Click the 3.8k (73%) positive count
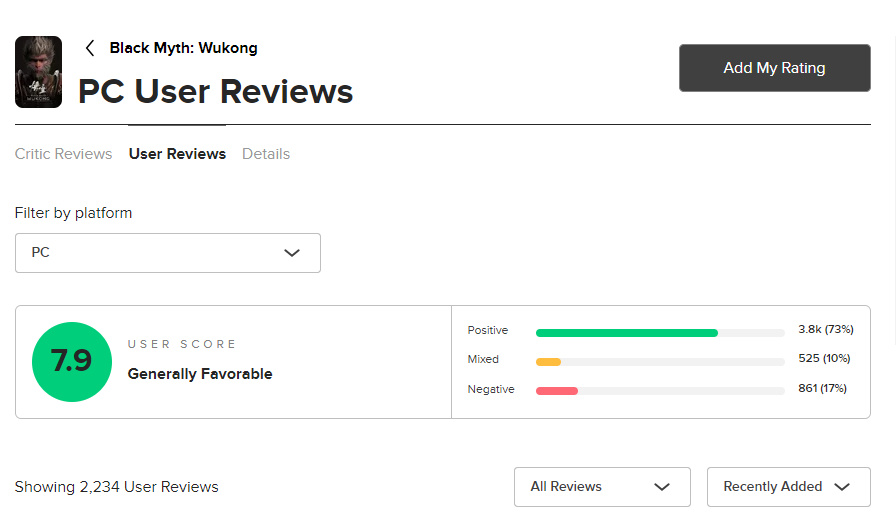This screenshot has width=896, height=516. point(826,329)
